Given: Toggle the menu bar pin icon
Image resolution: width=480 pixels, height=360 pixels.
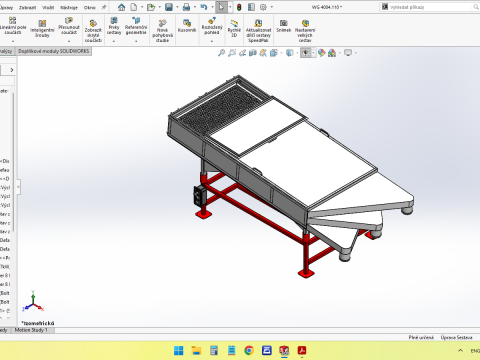Looking at the screenshot, I should pyautogui.click(x=104, y=7).
